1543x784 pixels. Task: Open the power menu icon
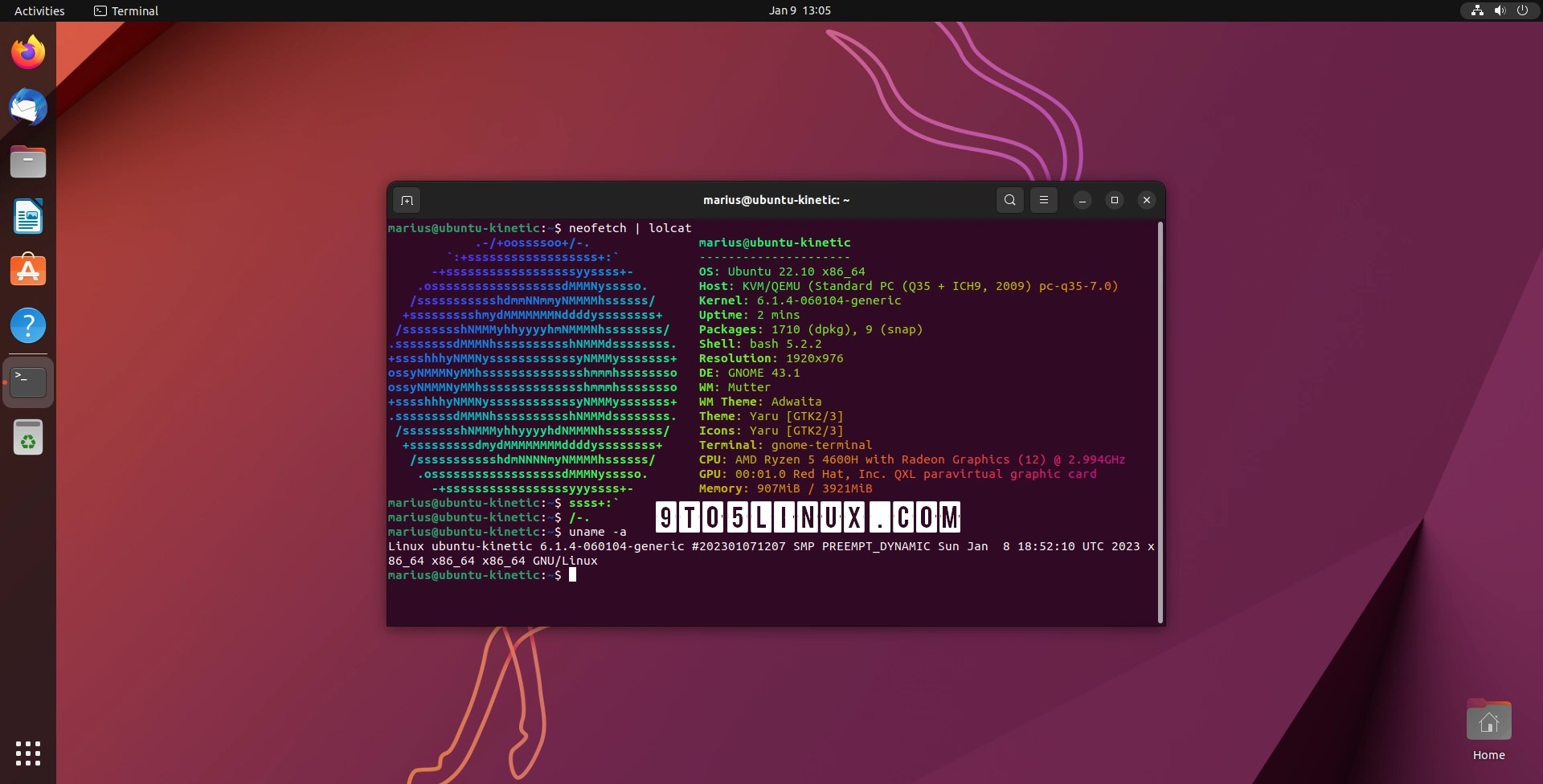tap(1524, 10)
